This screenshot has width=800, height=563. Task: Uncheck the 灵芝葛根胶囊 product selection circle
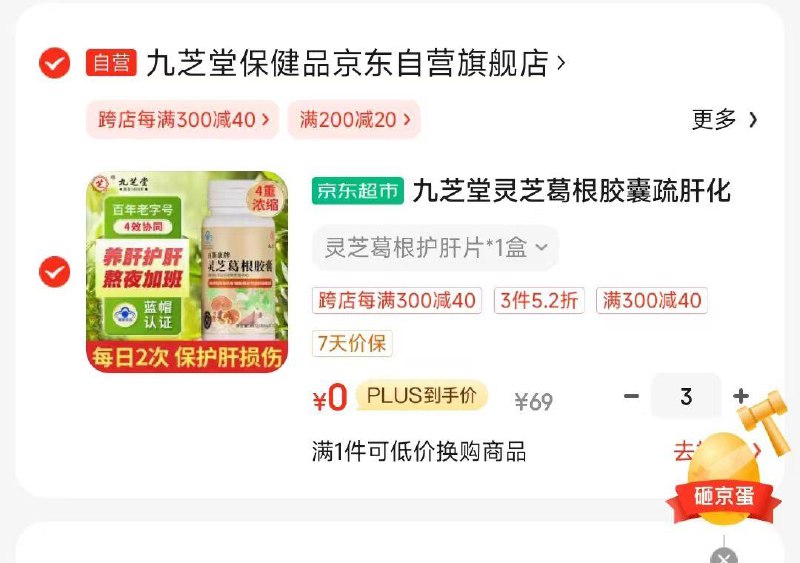(x=55, y=272)
